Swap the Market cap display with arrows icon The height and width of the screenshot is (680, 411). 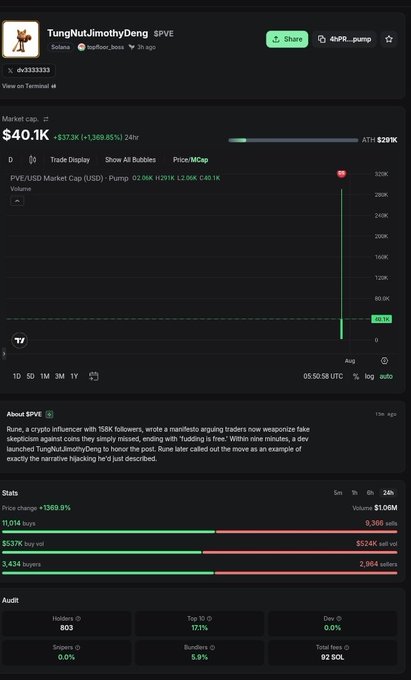[x=46, y=119]
